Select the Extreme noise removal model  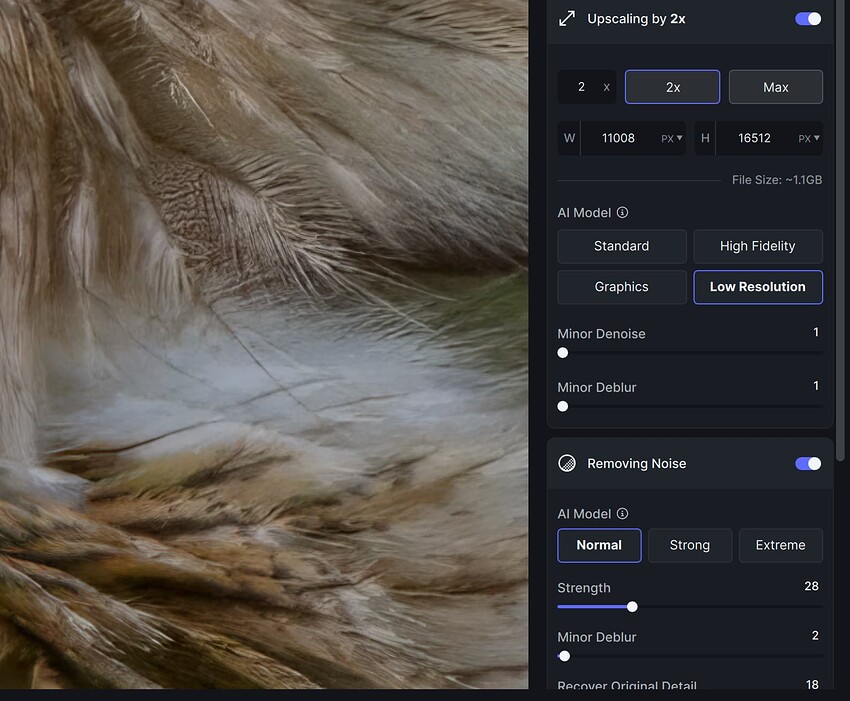point(781,545)
